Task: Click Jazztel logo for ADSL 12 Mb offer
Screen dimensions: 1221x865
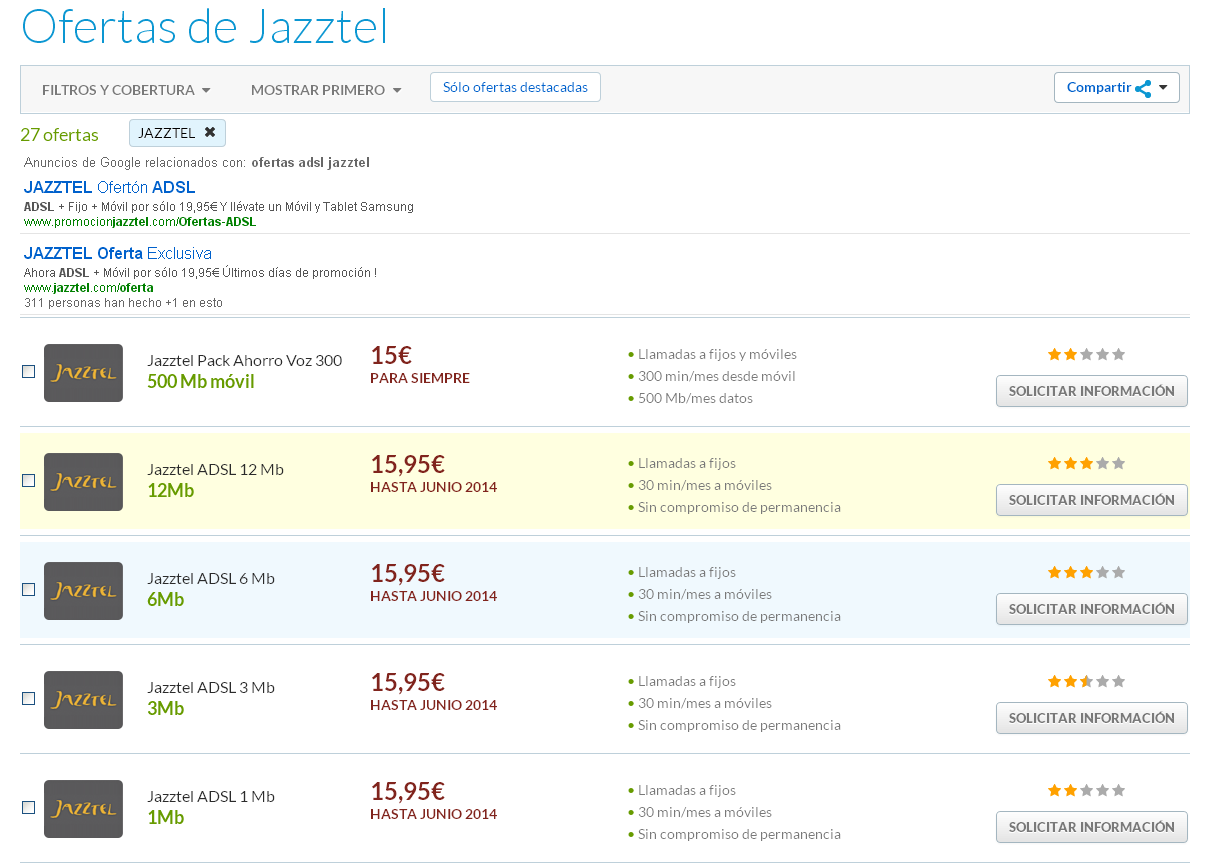Action: 83,482
